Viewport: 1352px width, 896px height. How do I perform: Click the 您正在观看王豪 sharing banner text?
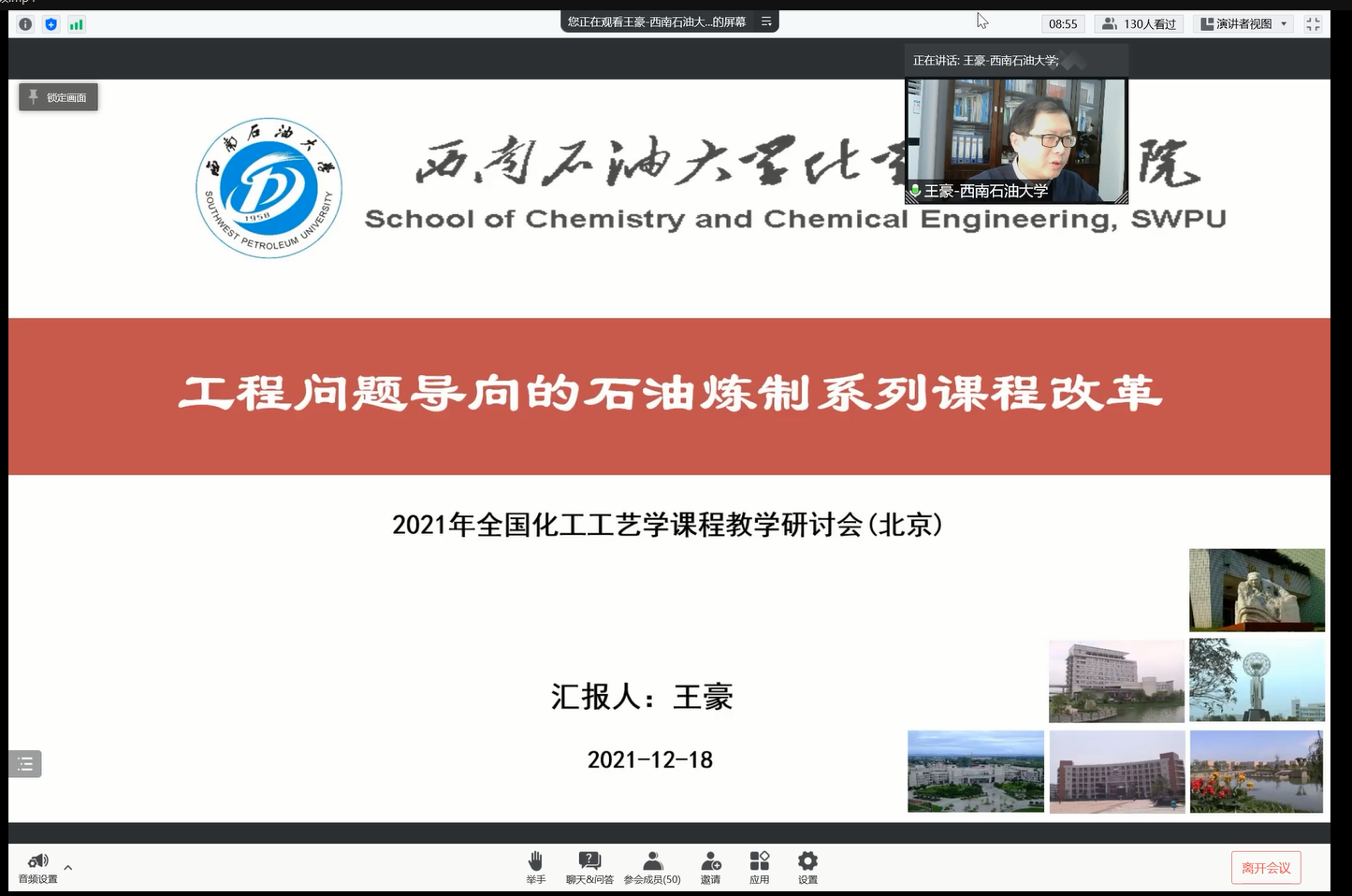coord(657,22)
